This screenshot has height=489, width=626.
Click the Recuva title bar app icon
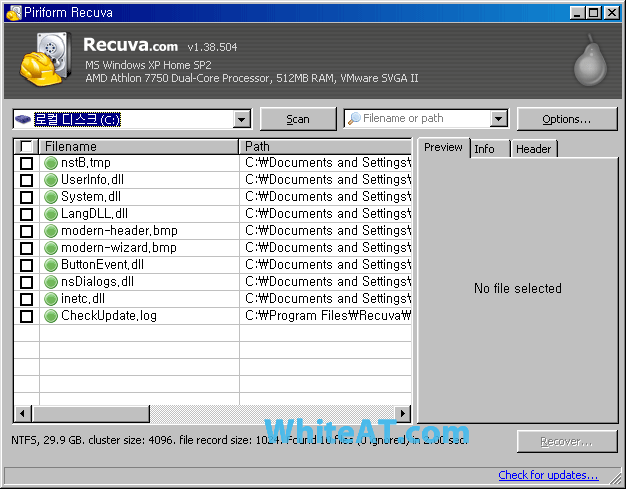(14, 13)
